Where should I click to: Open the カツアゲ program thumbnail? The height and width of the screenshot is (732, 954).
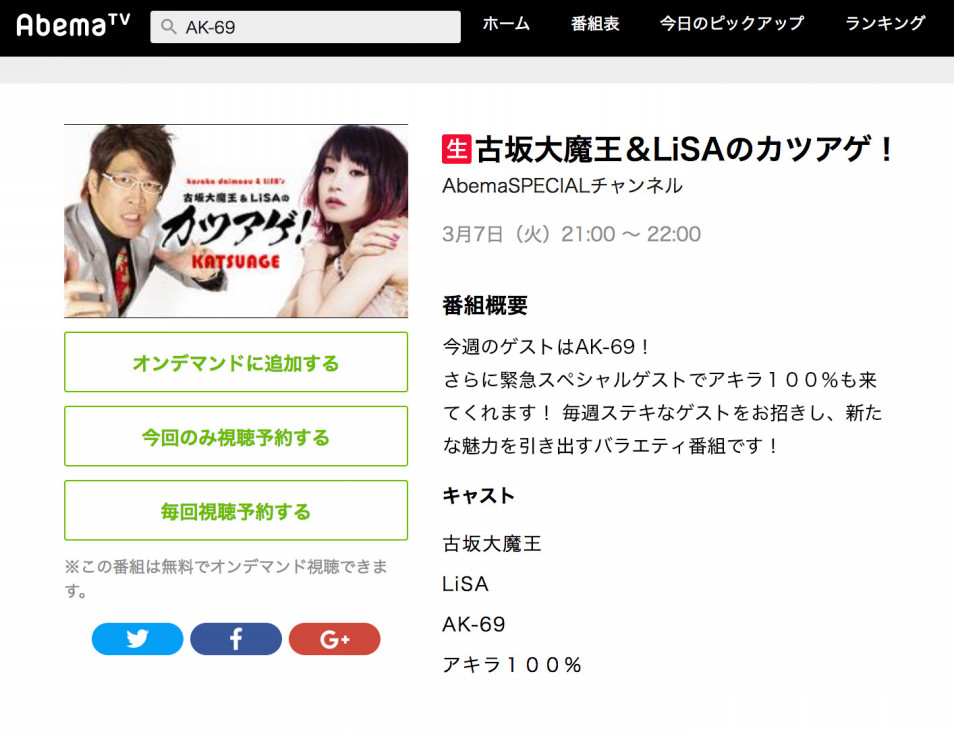pyautogui.click(x=236, y=221)
